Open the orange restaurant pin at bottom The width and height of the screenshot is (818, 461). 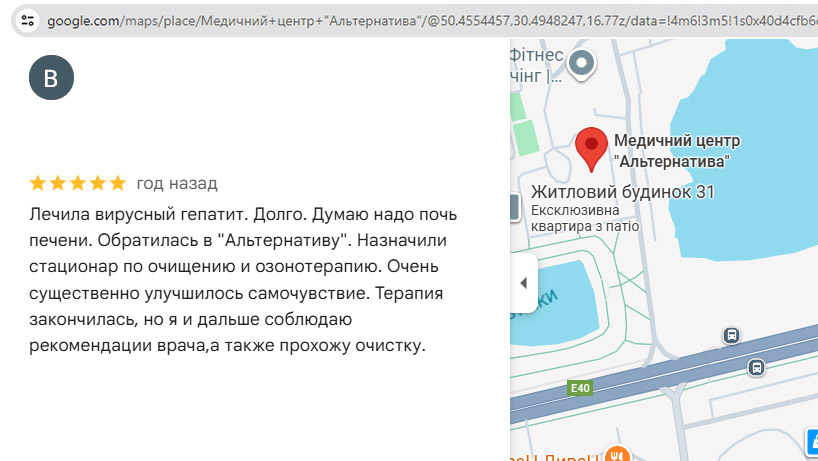click(617, 453)
